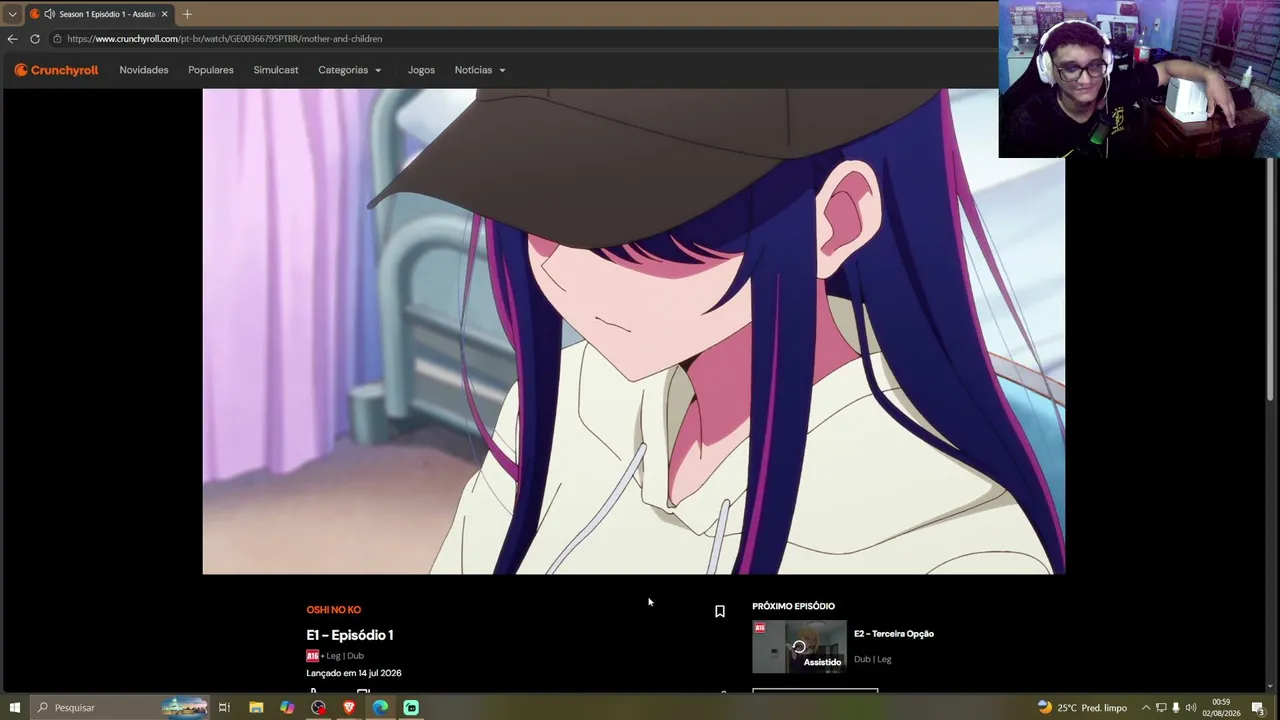Screen dimensions: 1280x720
Task: Click the Lançado em 14 jul 2026 text
Action: (354, 673)
